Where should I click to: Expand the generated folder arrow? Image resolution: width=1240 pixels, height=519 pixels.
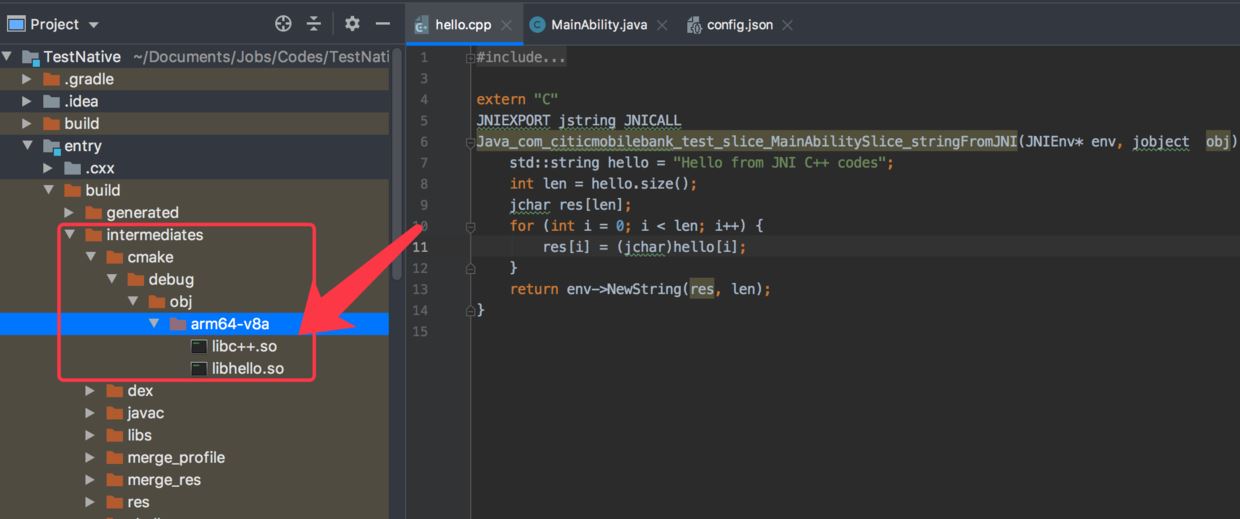coord(70,212)
